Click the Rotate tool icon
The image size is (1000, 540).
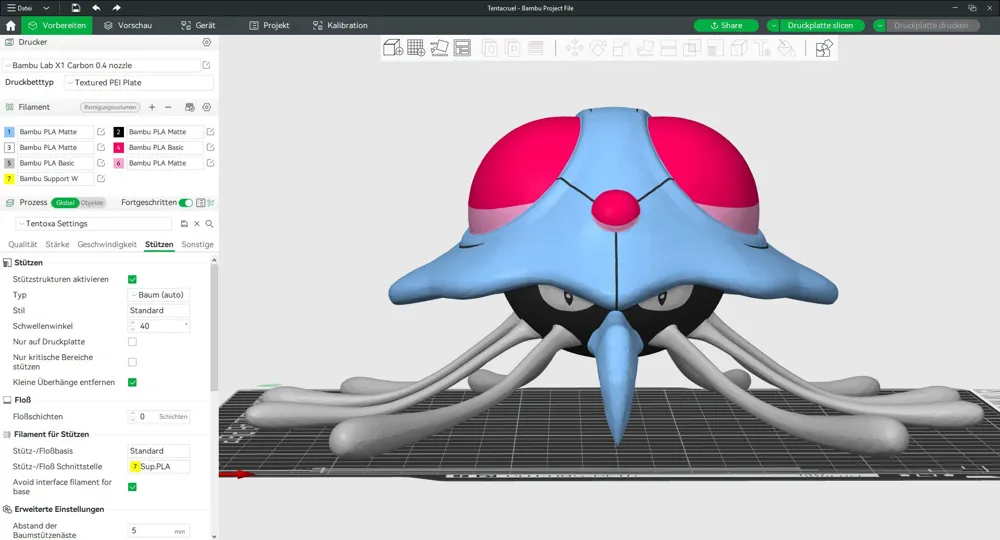point(598,48)
